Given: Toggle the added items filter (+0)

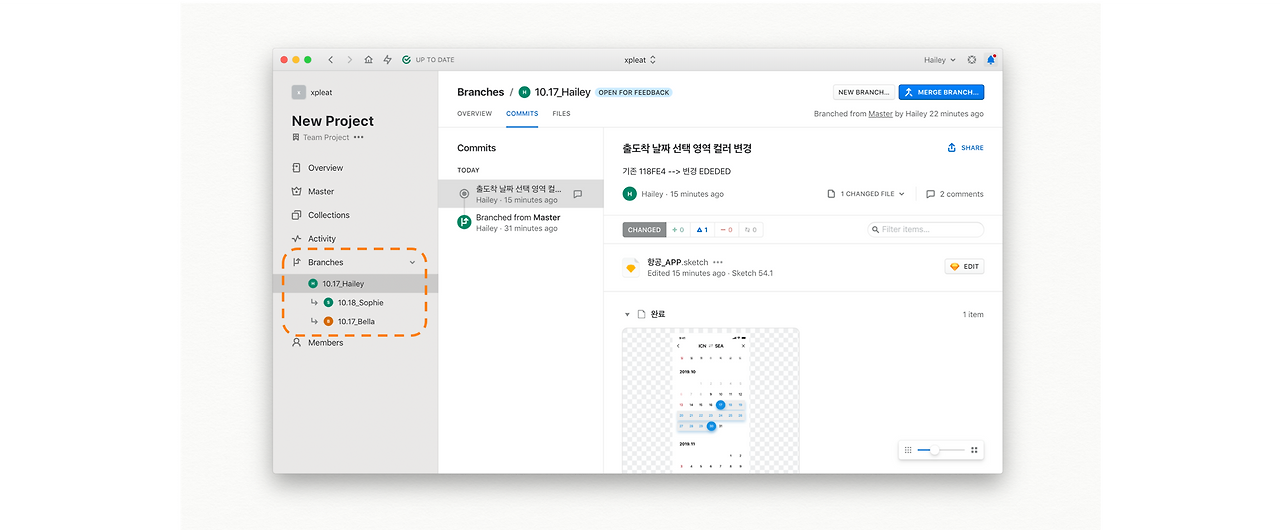Looking at the screenshot, I should point(677,230).
